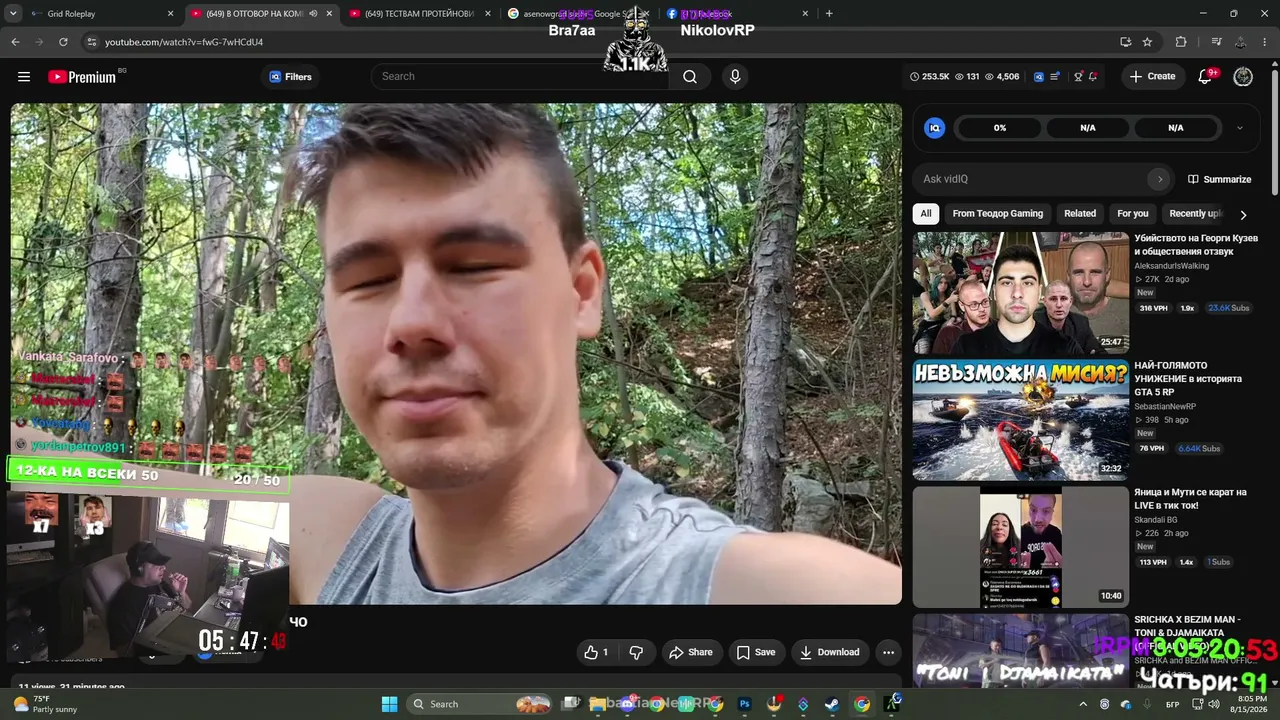Open the НЕВЪЗМОЖНА МИСИЯ video thumbnail
Viewport: 1280px width, 720px height.
click(1021, 420)
